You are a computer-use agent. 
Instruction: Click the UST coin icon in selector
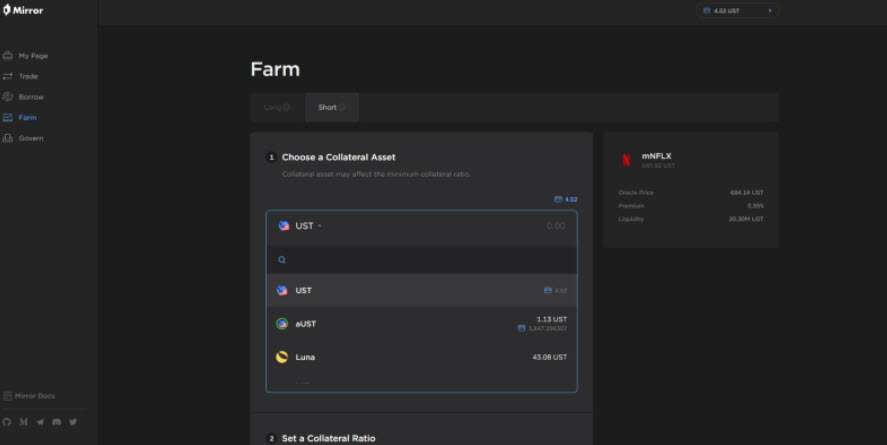[284, 226]
